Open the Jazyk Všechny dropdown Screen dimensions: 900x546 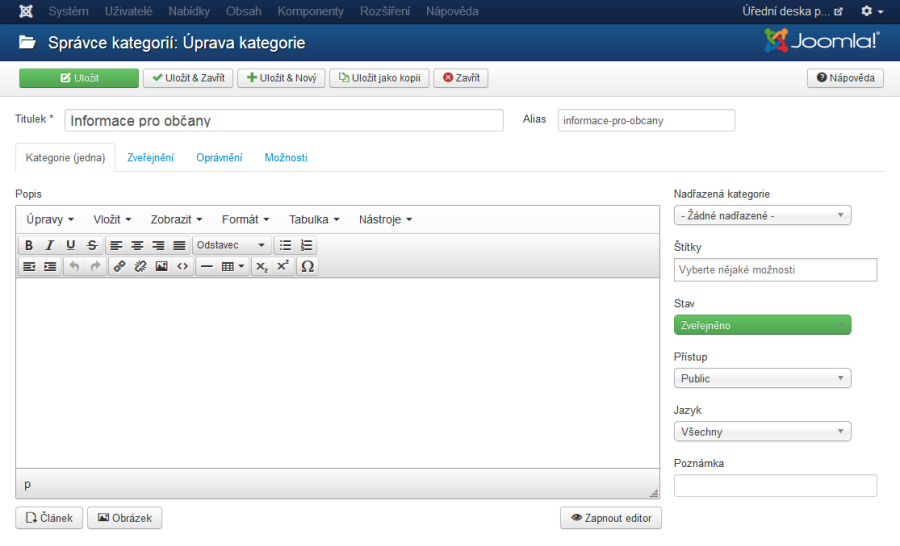[x=762, y=432]
